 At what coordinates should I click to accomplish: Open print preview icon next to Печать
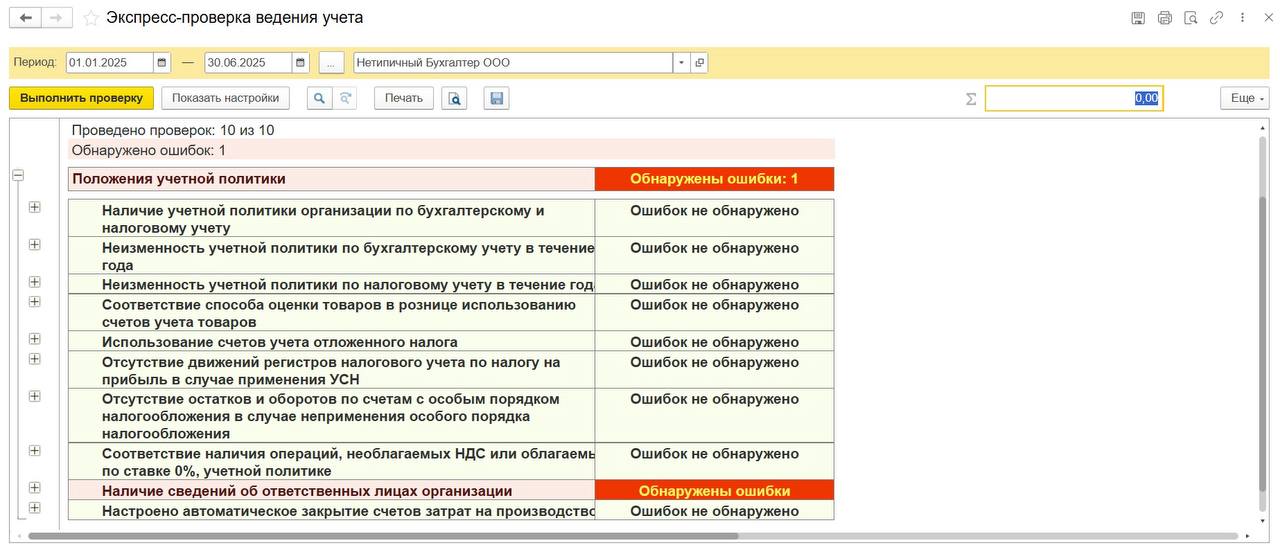coord(454,98)
